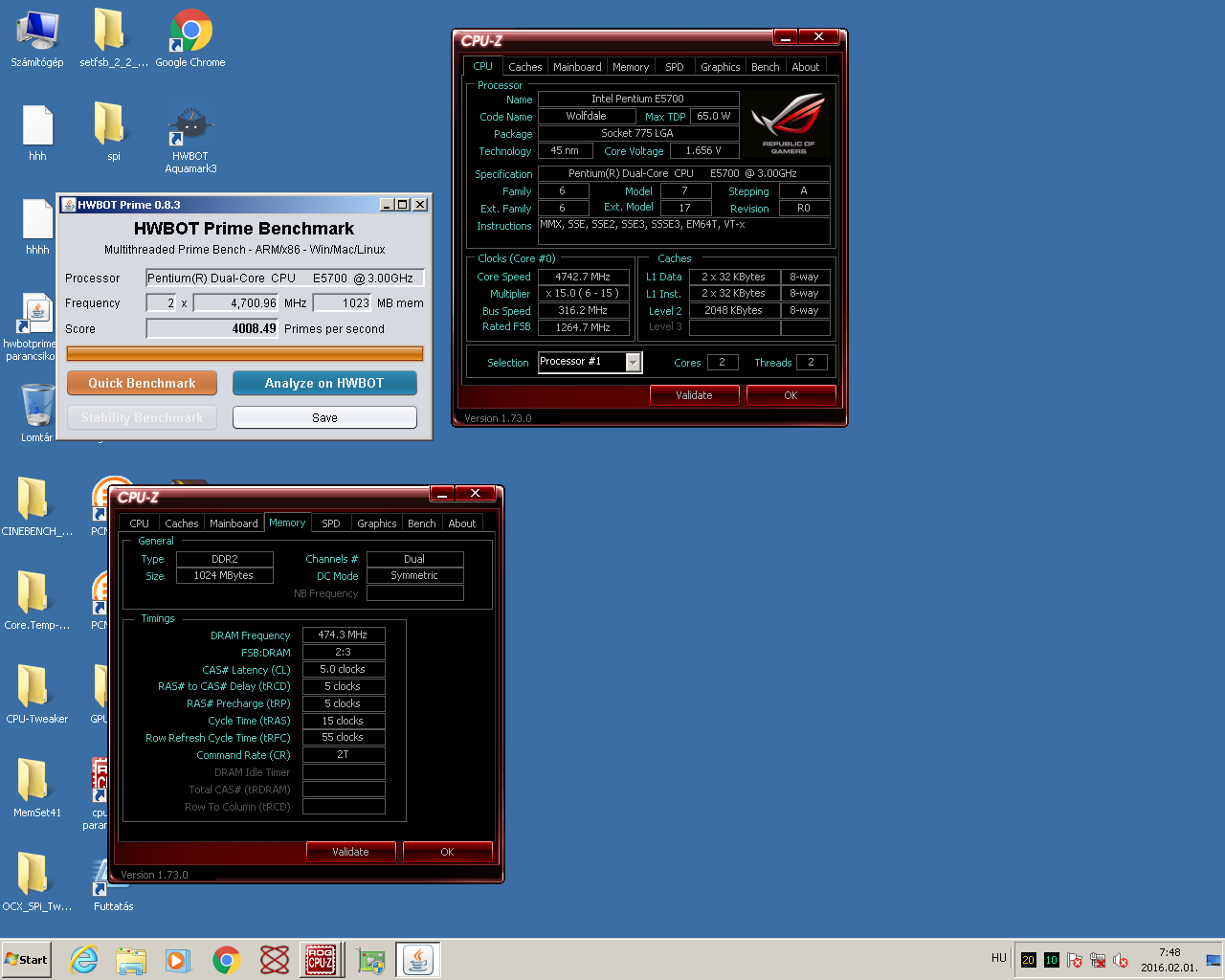This screenshot has width=1225, height=980.
Task: Switch to Caches tab in CPU-Z processor window
Action: pos(524,67)
